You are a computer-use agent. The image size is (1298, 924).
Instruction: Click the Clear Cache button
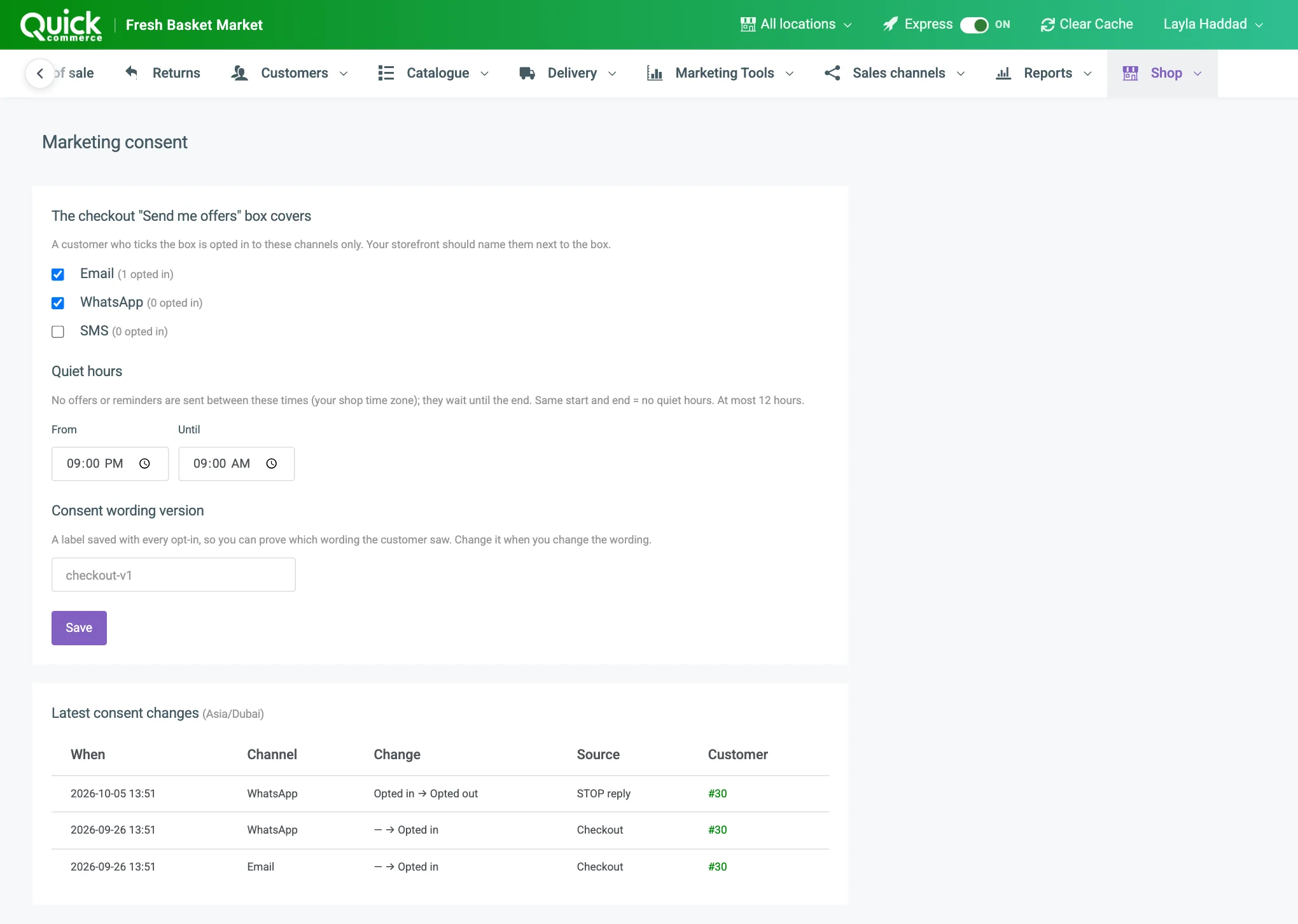1087,24
